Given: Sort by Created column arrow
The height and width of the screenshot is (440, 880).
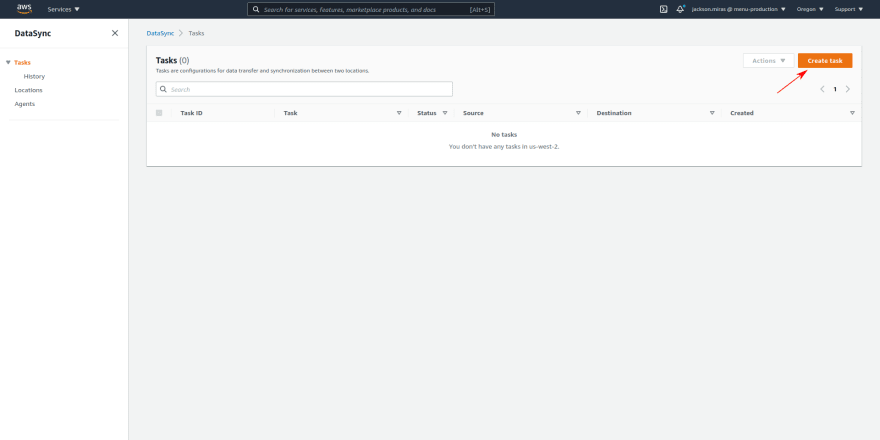Looking at the screenshot, I should (852, 113).
